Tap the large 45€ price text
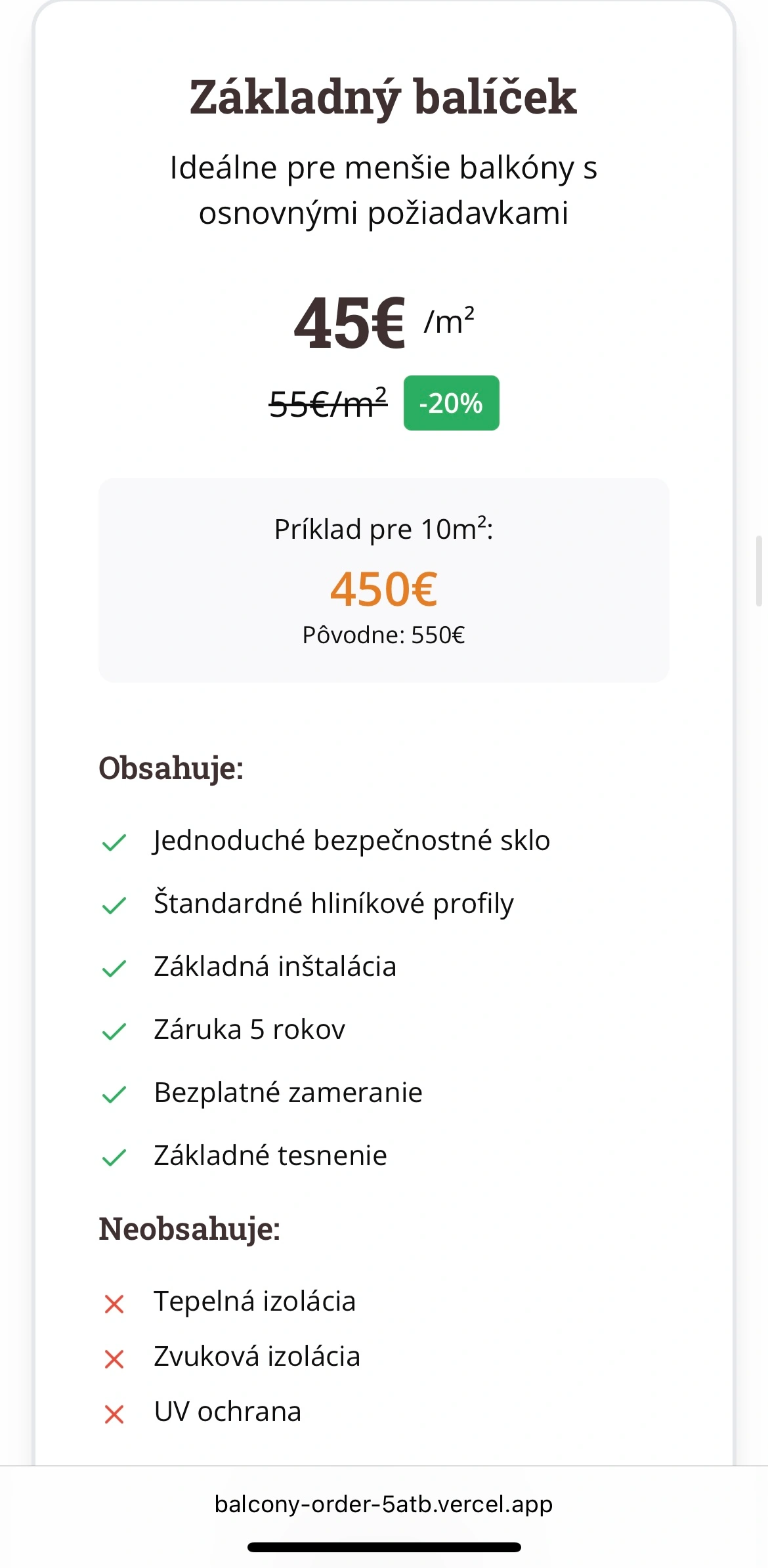The image size is (768, 1568). pos(350,323)
